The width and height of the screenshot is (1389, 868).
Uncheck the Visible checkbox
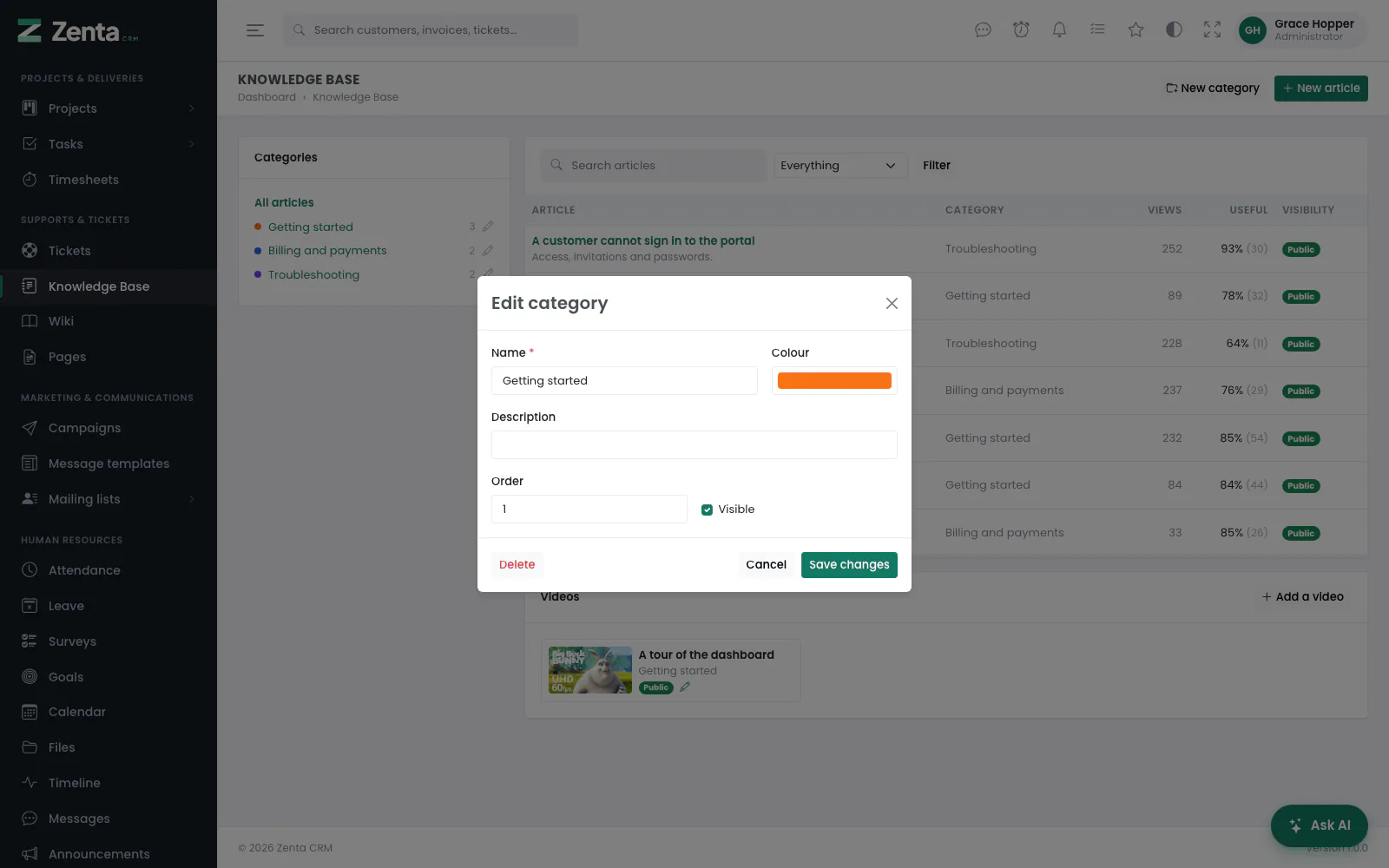coord(707,510)
